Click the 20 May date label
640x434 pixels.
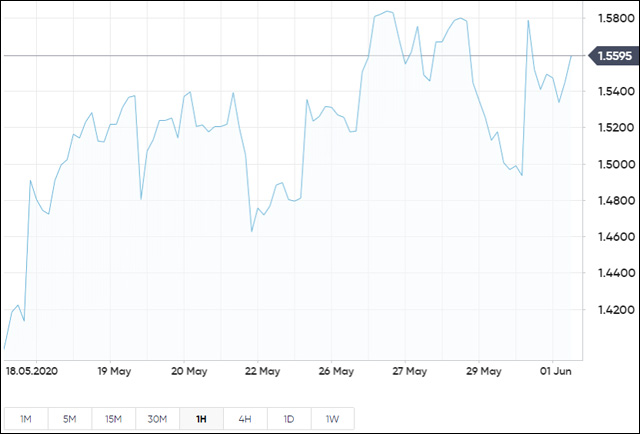188,371
